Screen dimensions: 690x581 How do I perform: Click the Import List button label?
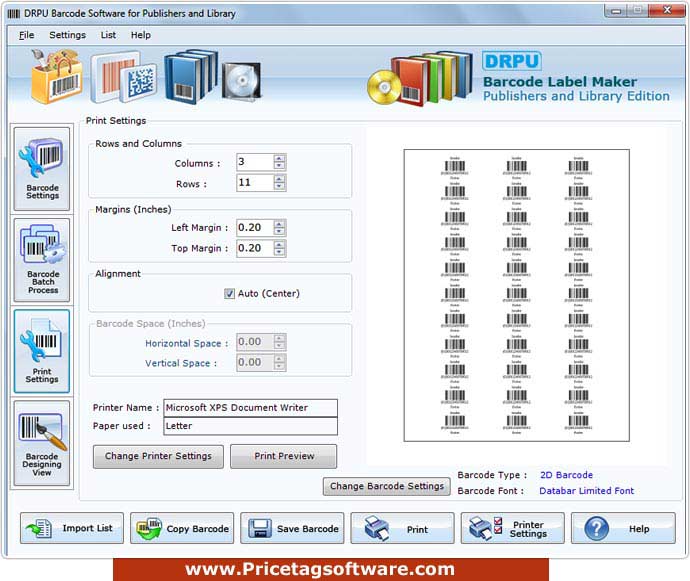click(x=88, y=528)
